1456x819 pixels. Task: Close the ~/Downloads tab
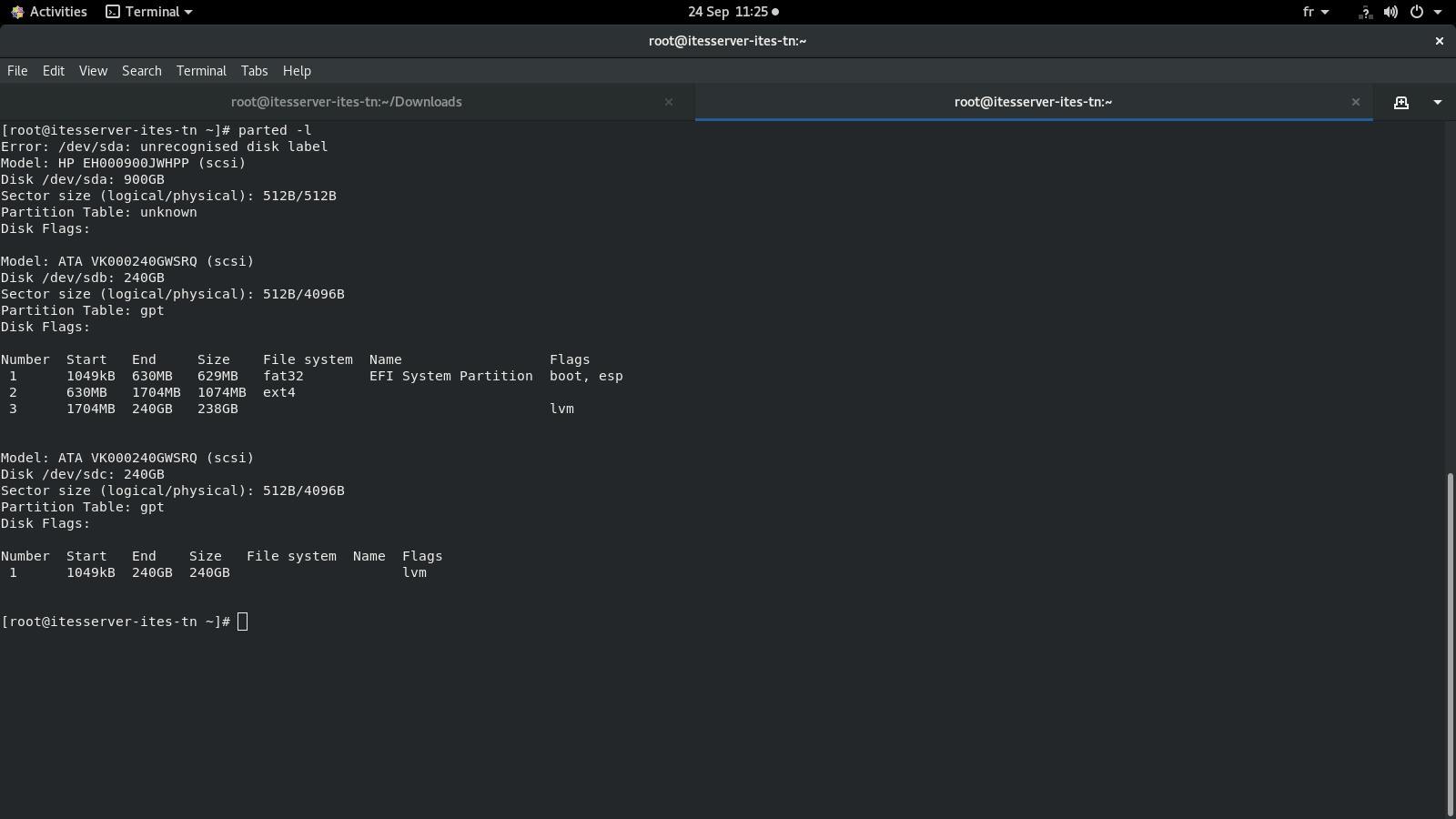(669, 102)
